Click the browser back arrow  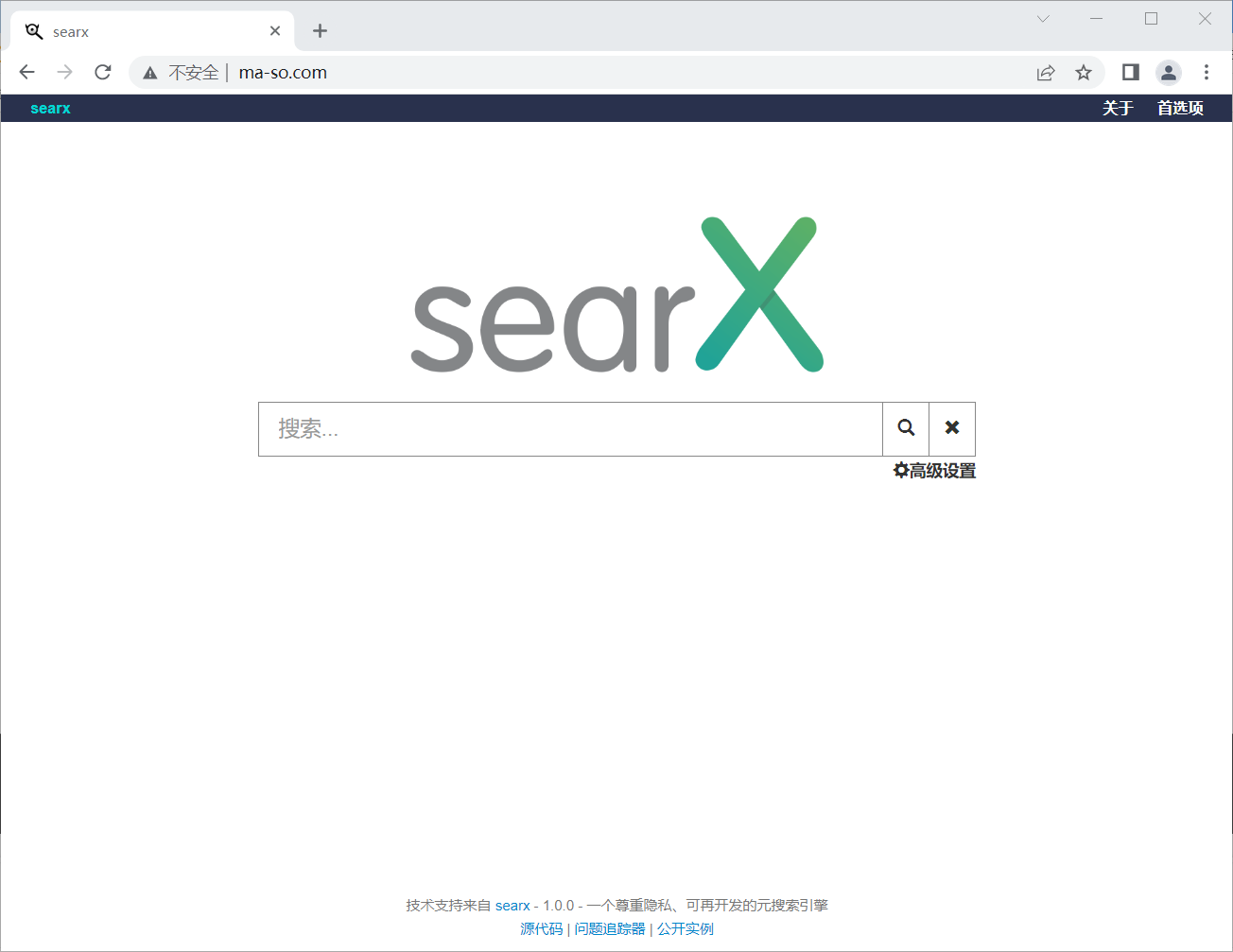click(26, 72)
